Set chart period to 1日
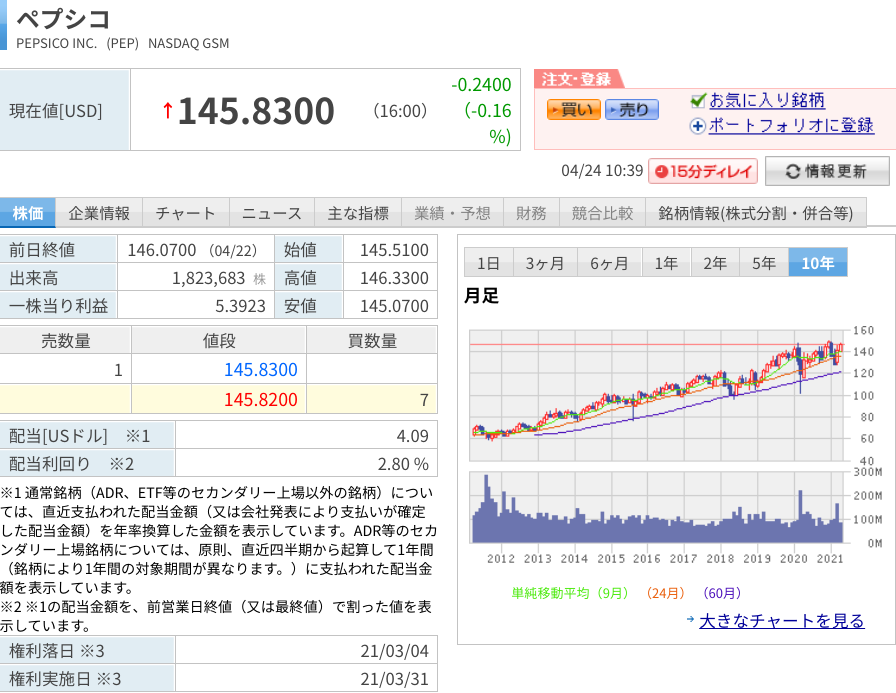The image size is (896, 693). (x=489, y=263)
